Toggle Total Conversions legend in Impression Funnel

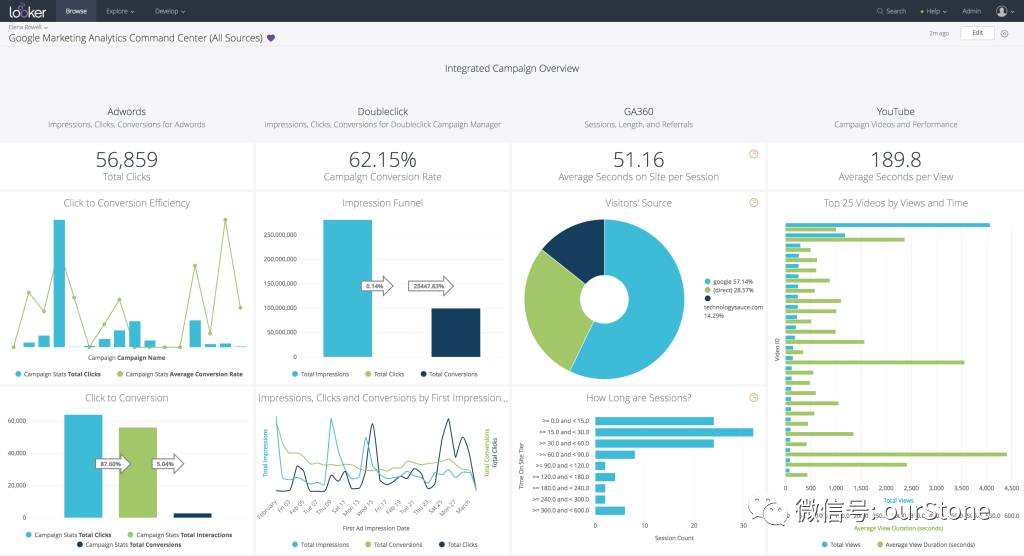tap(449, 374)
